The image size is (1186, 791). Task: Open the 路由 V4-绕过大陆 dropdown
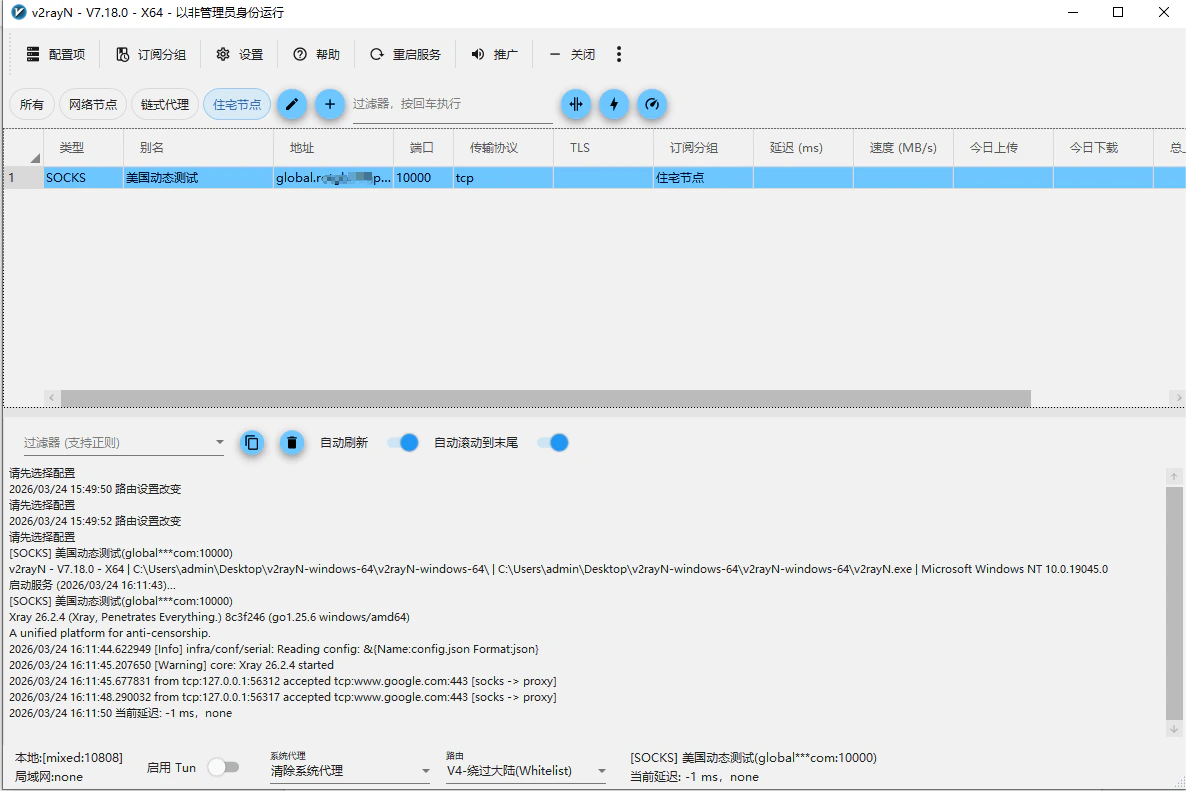[526, 771]
